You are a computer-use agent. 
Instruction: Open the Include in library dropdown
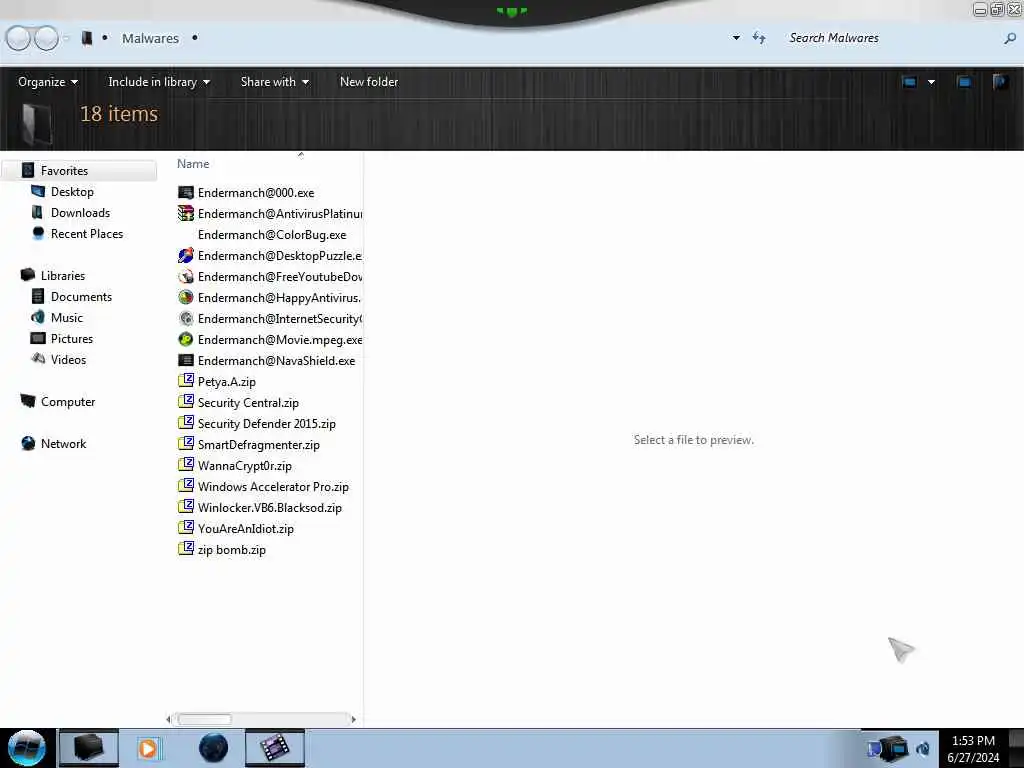pos(159,82)
